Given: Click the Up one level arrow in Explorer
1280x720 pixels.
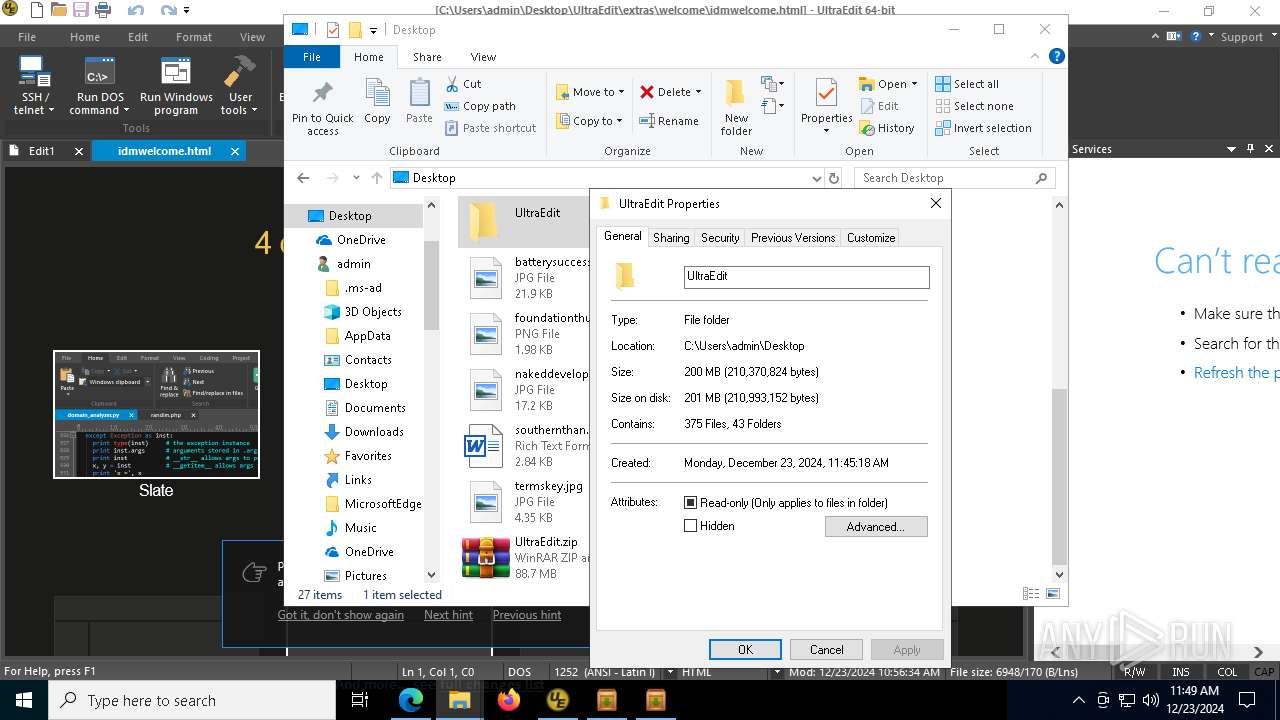Looking at the screenshot, I should [377, 178].
